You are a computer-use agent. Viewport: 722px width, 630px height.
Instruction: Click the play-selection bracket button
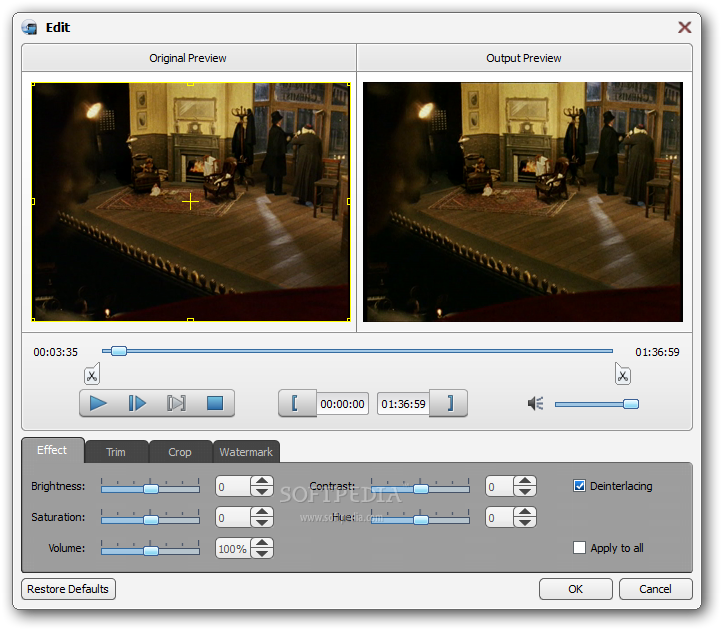176,403
